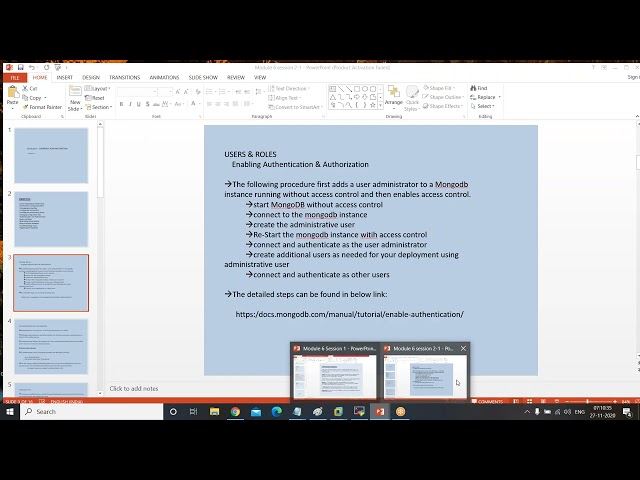This screenshot has width=640, height=480.
Task: Click the Redo/Repeat icon
Action: click(46, 67)
